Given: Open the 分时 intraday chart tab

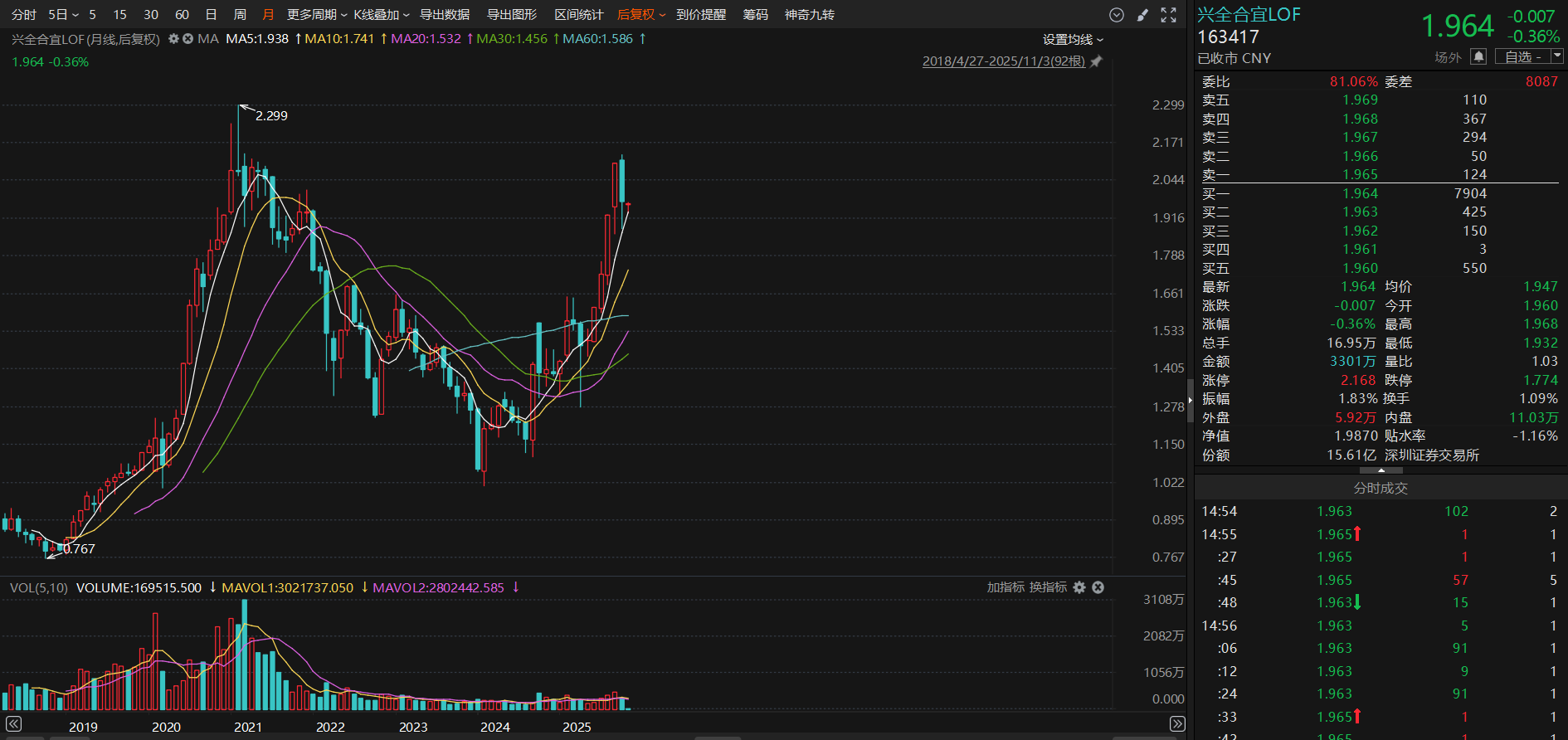Looking at the screenshot, I should (23, 15).
